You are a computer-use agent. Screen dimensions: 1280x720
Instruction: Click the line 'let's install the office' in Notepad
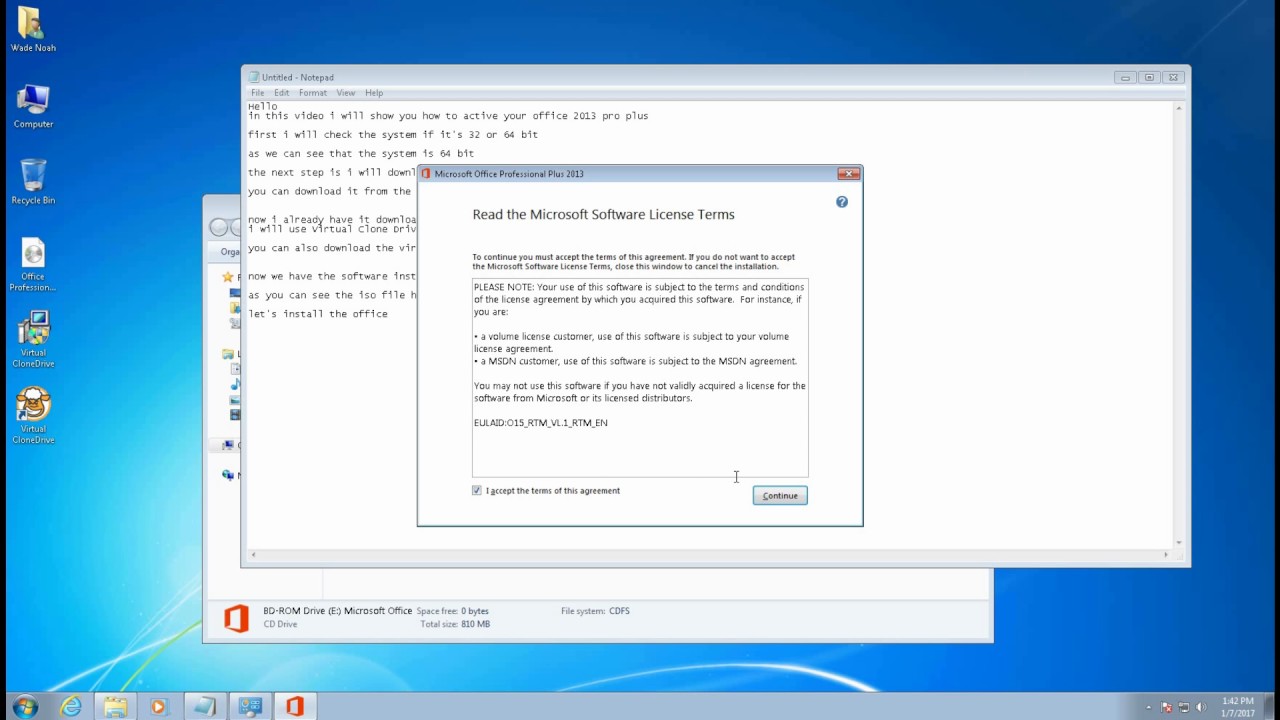pyautogui.click(x=318, y=314)
